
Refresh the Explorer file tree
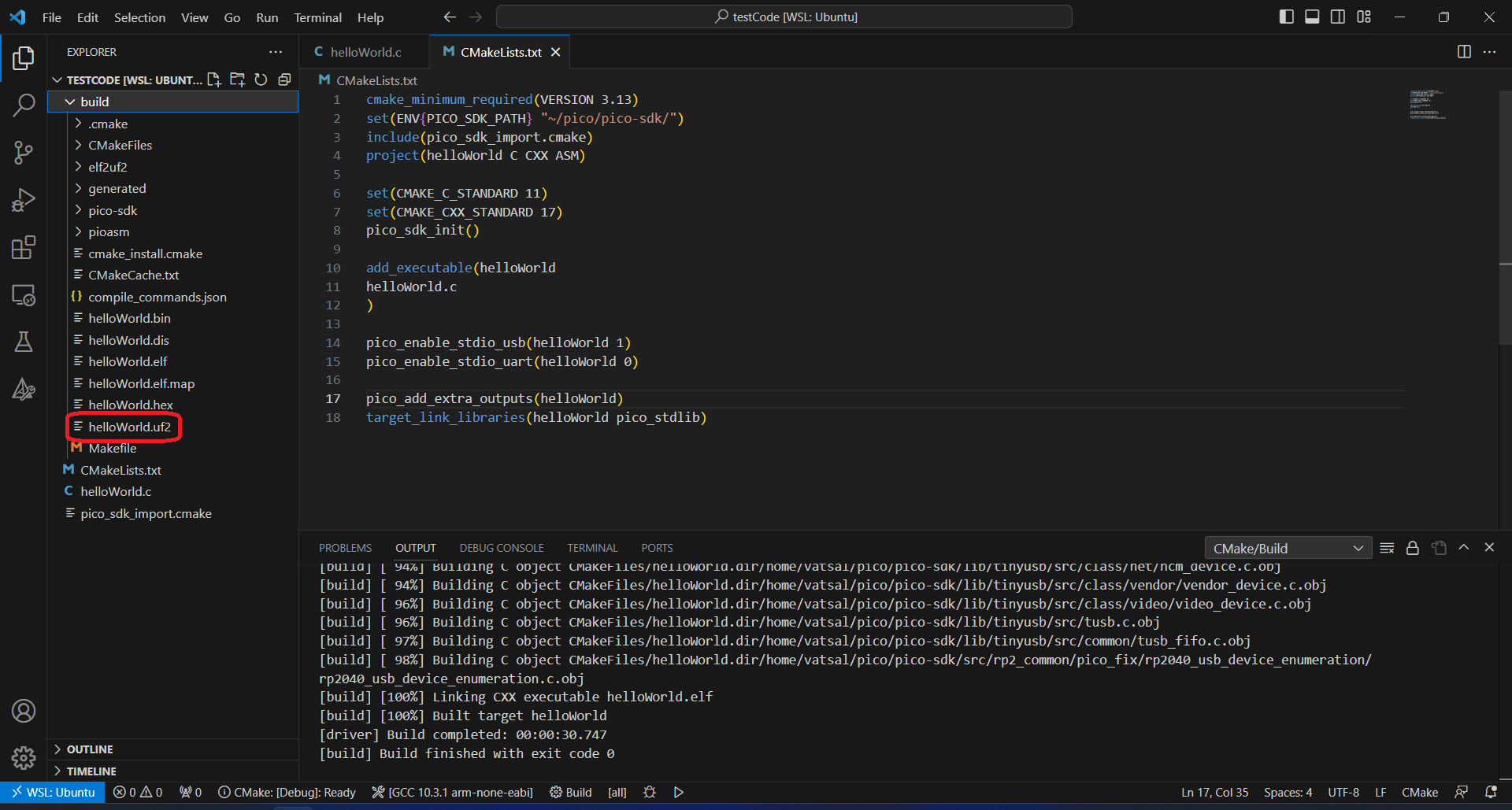click(x=261, y=80)
